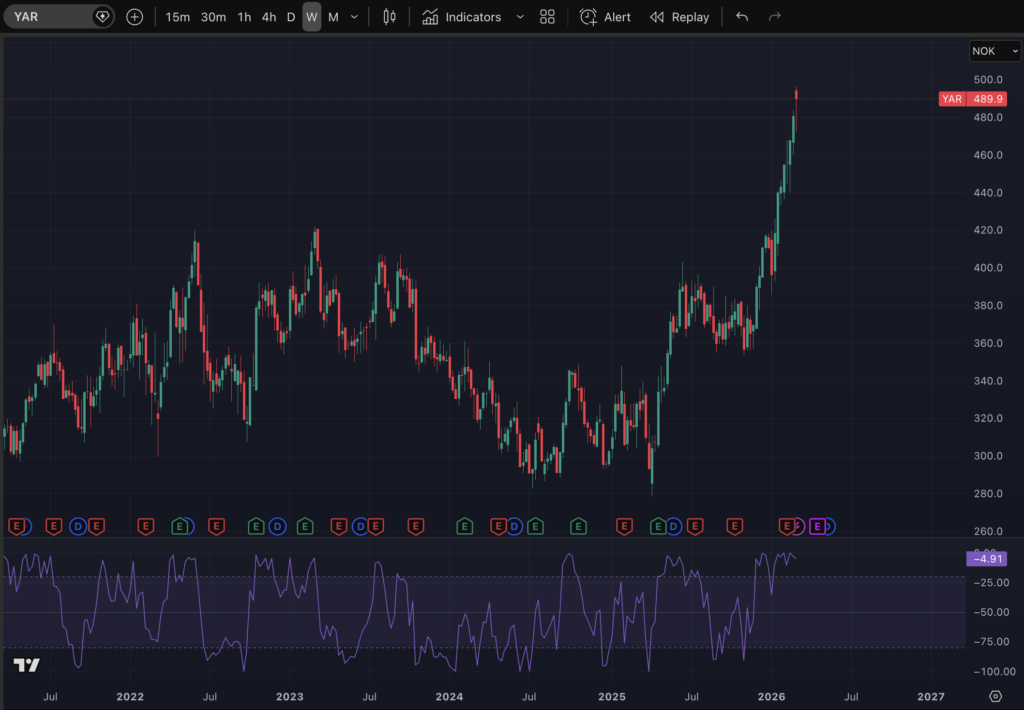Click the YAR symbol search field
The height and width of the screenshot is (710, 1024).
[x=50, y=17]
